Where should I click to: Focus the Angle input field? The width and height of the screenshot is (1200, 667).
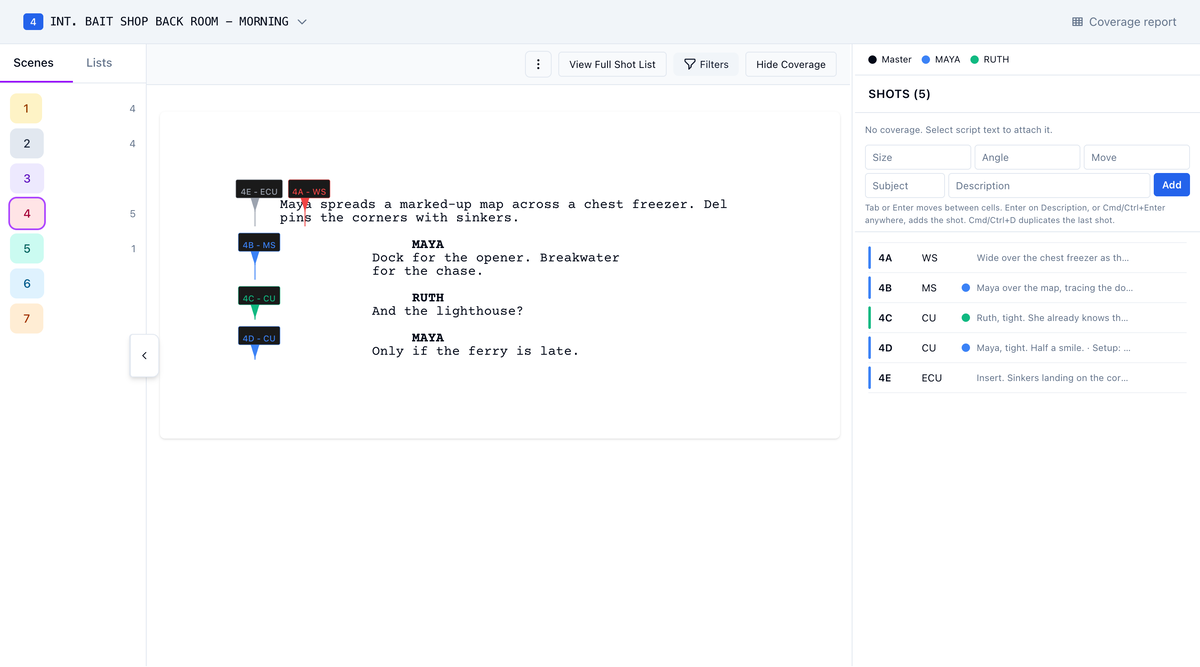[x=1027, y=157]
